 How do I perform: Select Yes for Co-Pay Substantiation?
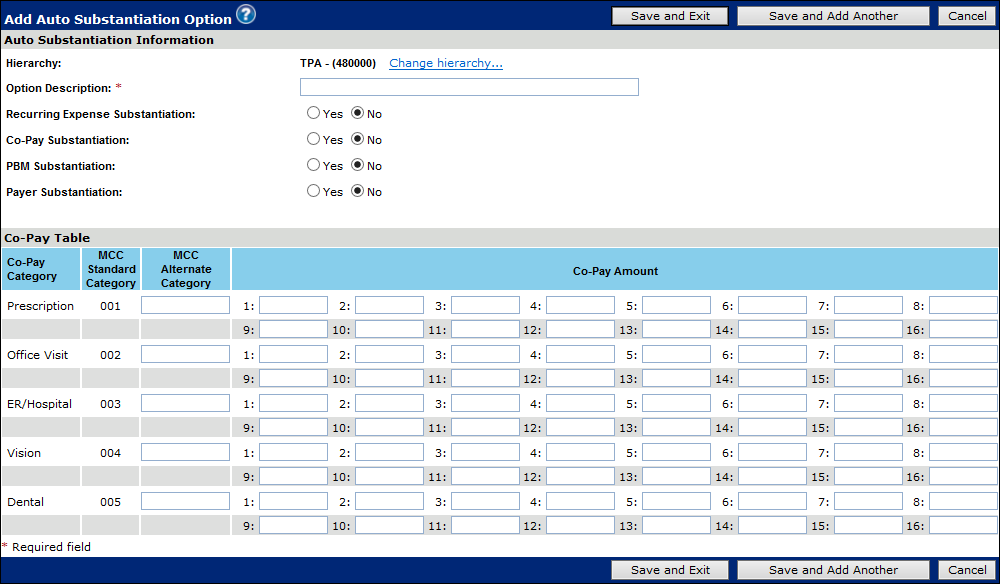coord(314,139)
